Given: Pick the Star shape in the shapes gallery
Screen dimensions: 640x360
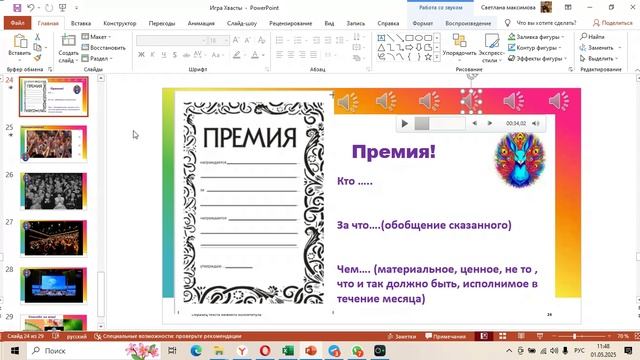Looking at the screenshot, I should tap(428, 57).
